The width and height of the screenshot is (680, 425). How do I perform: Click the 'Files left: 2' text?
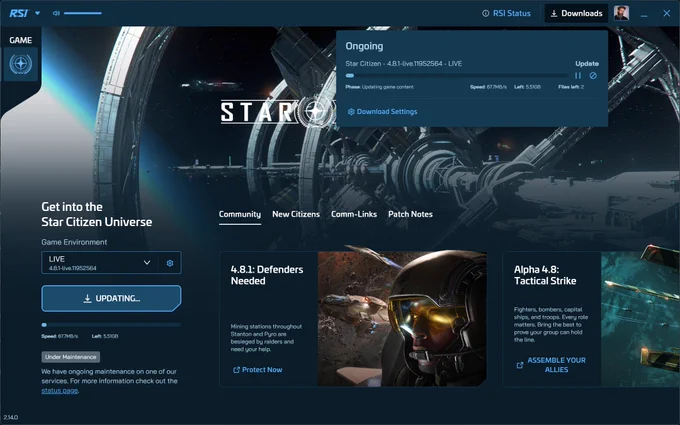pos(571,87)
